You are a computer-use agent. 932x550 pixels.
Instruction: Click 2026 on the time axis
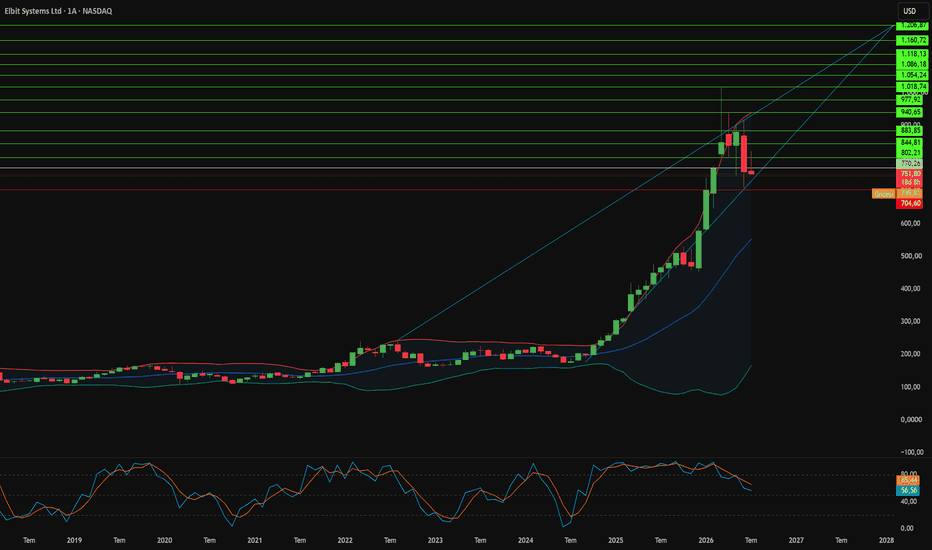coord(706,540)
